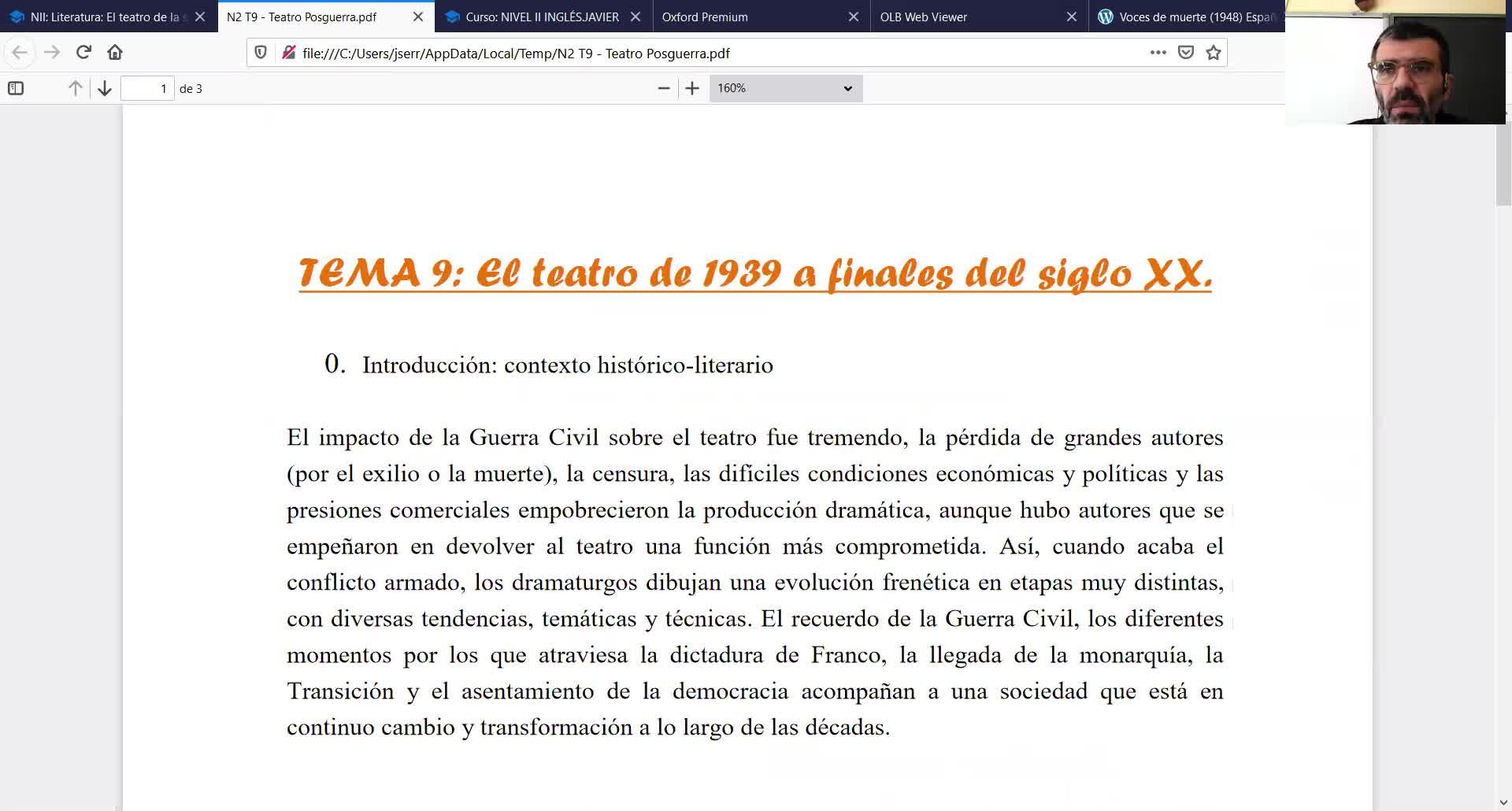
Task: Go back to previous page in browser
Action: [20, 53]
